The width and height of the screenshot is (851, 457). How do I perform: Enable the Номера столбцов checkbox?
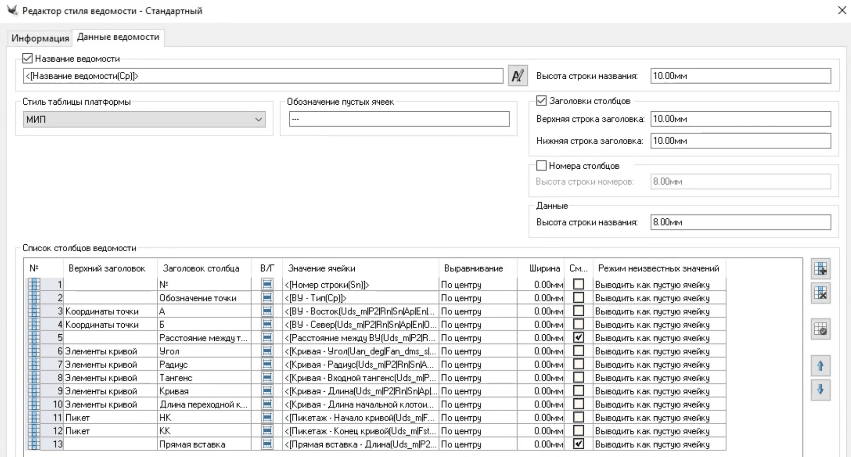click(542, 164)
